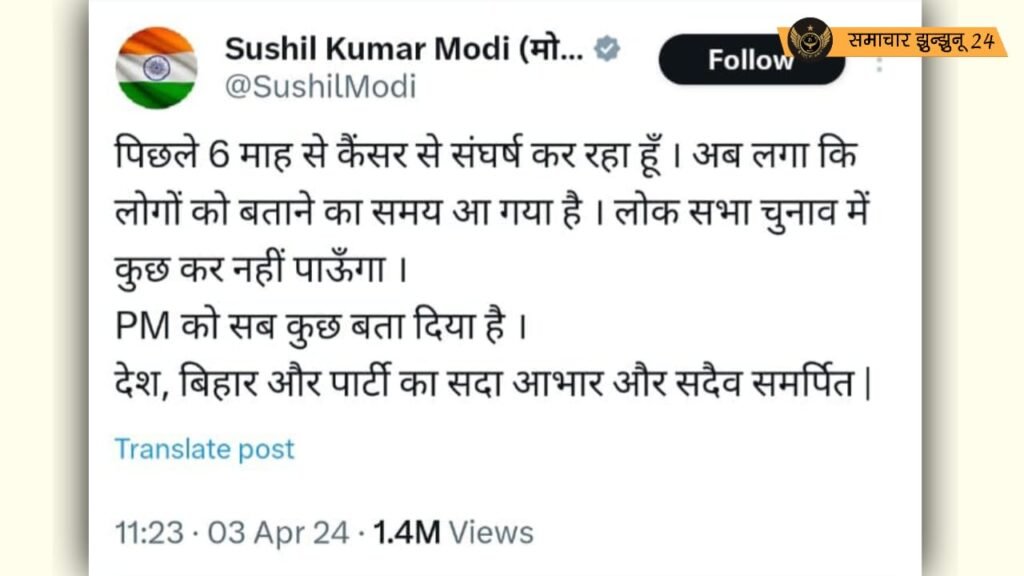
Task: Click the 11:23 timestamp
Action: pos(149,532)
